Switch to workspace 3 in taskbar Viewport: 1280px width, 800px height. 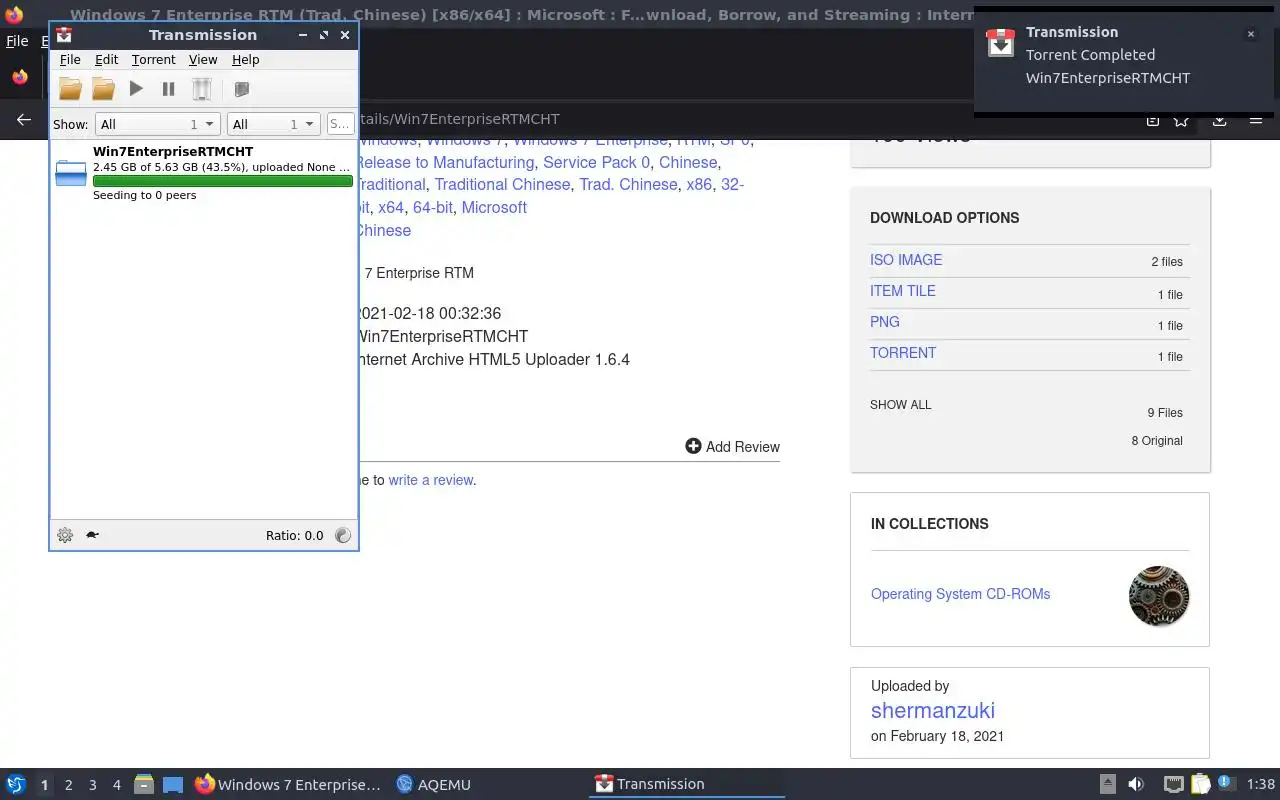pyautogui.click(x=92, y=785)
